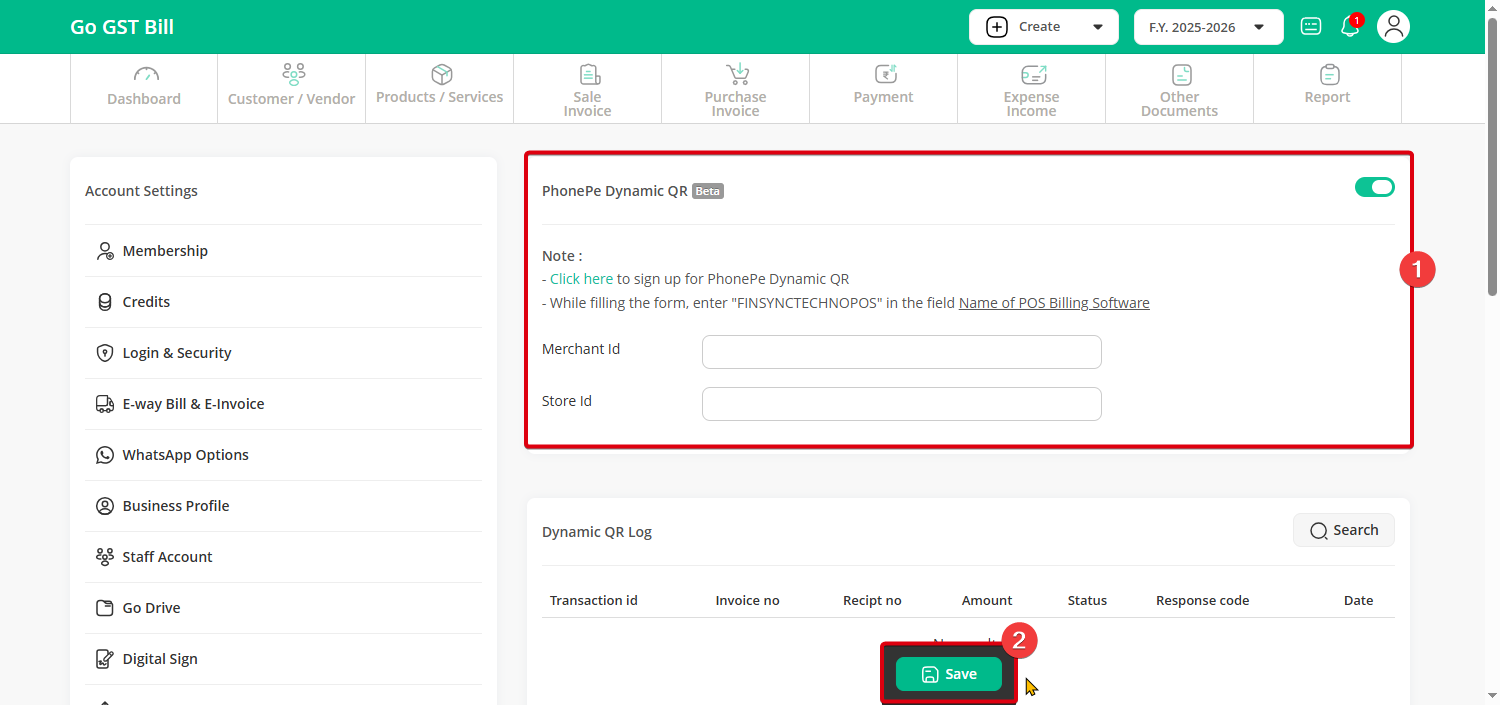
Task: Open the user profile avatar icon
Action: 1393,27
